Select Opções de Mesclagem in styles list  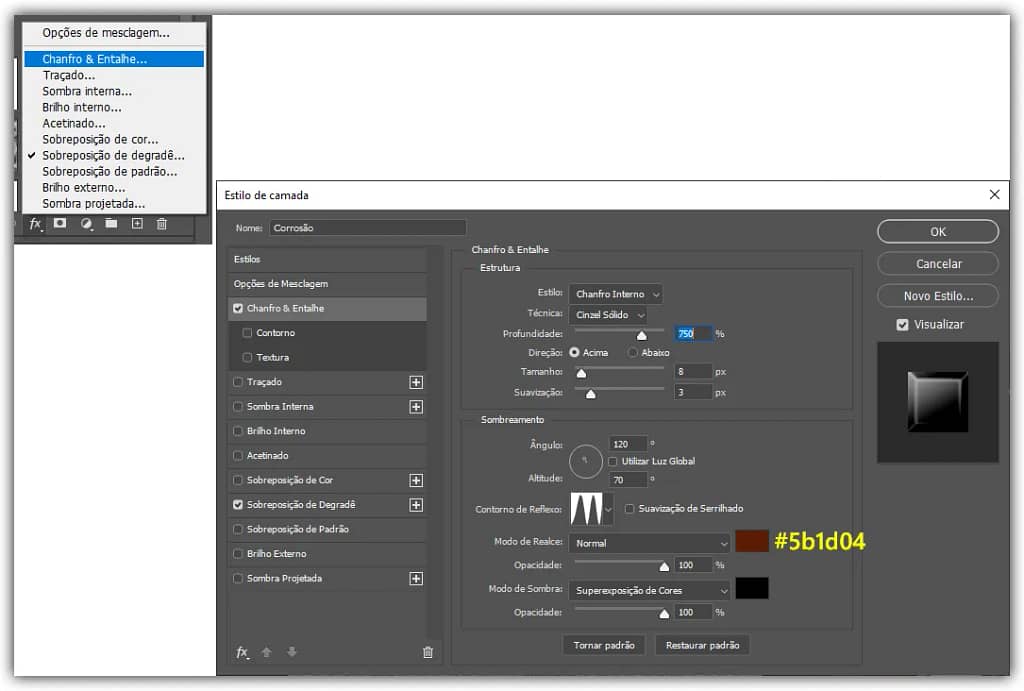[x=327, y=284]
